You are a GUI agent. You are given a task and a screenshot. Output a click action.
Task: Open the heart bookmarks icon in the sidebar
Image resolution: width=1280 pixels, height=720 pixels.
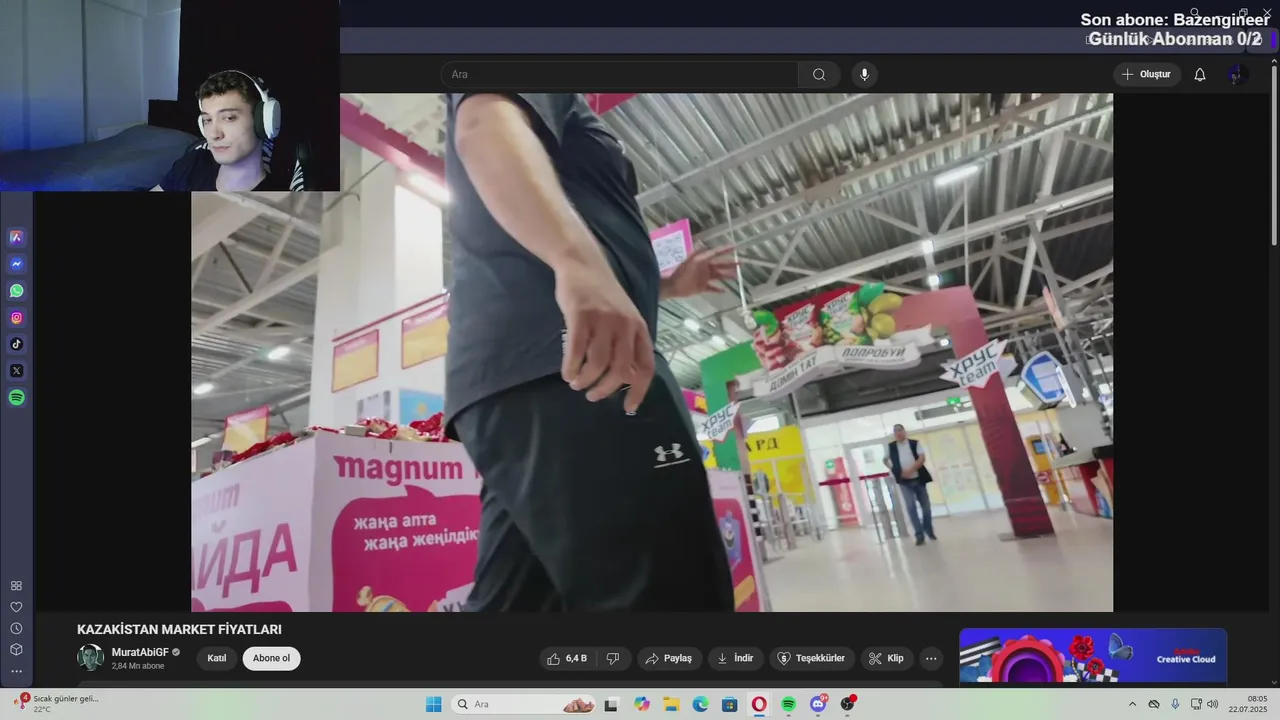coord(16,607)
